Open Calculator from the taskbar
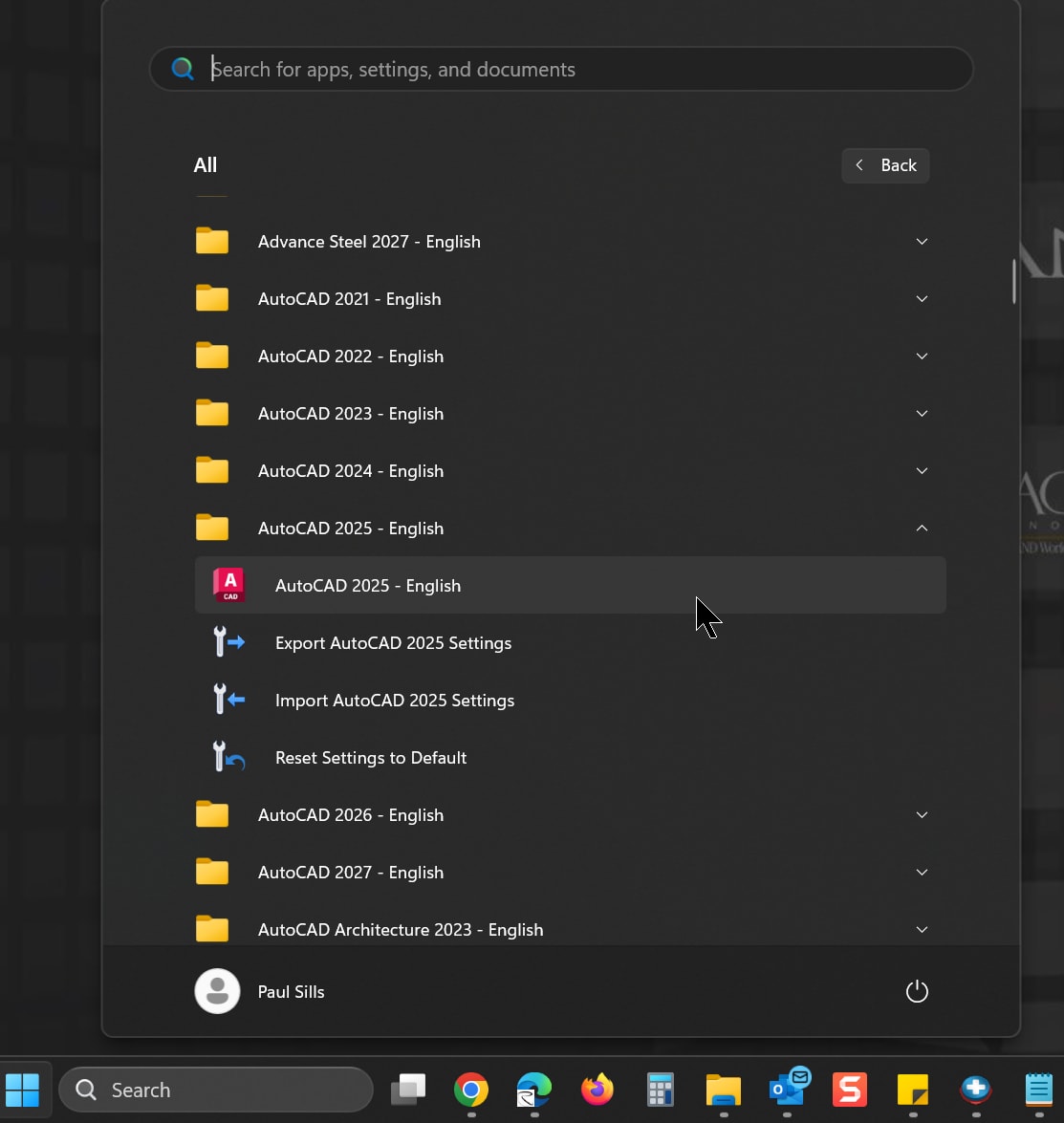Screen dimensions: 1064x1123 (660, 1090)
